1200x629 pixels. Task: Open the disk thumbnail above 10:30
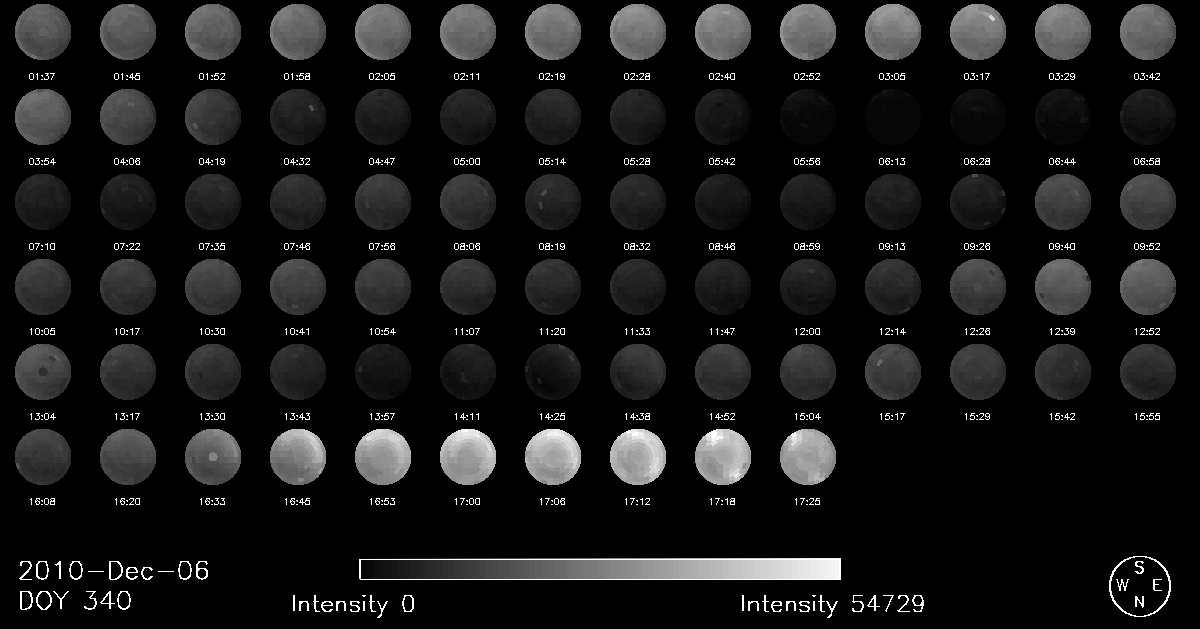pyautogui.click(x=213, y=286)
